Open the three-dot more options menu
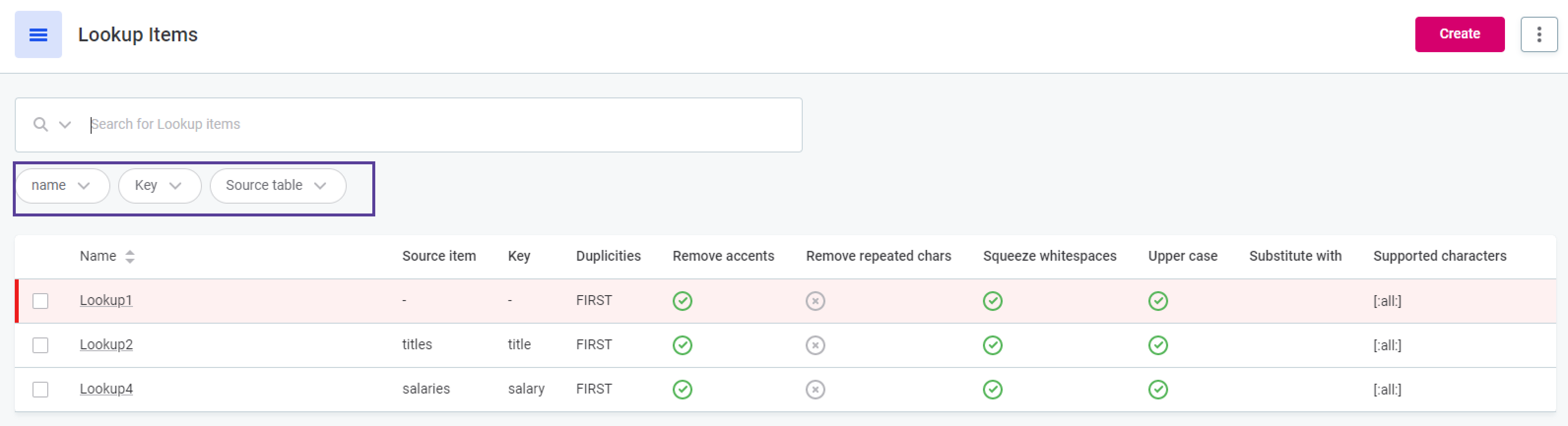 click(1538, 34)
